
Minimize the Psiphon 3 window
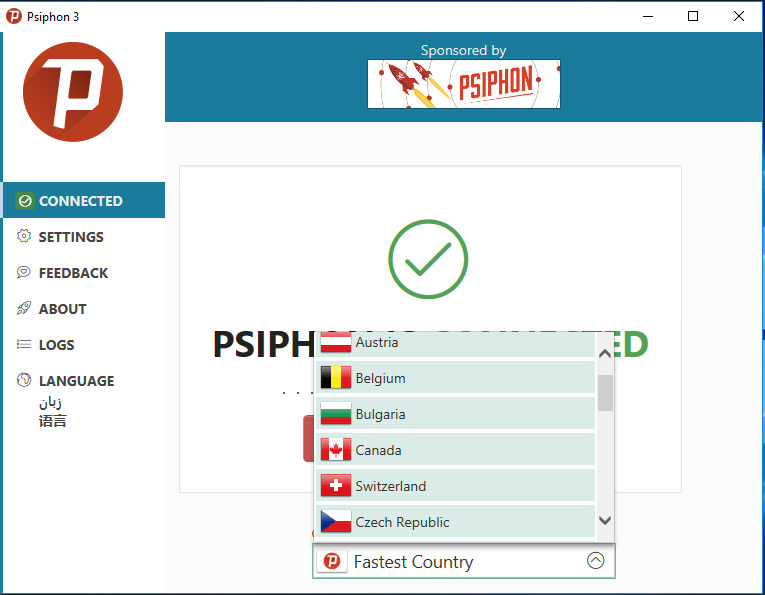pos(648,16)
